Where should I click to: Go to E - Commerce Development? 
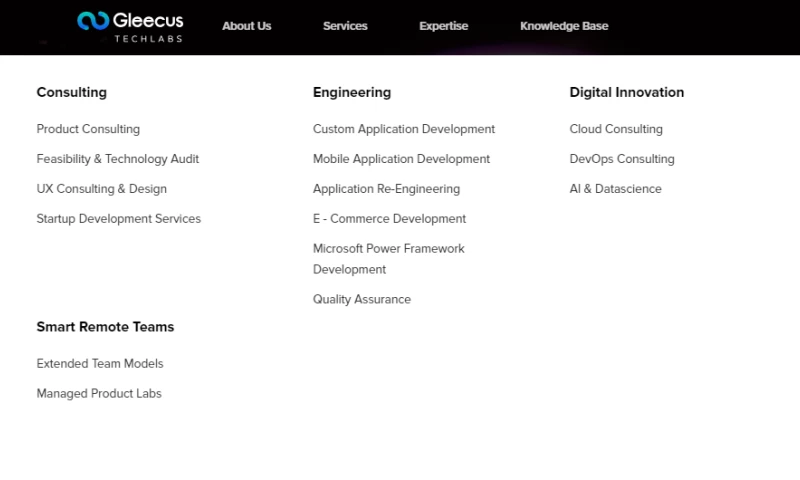tap(389, 219)
